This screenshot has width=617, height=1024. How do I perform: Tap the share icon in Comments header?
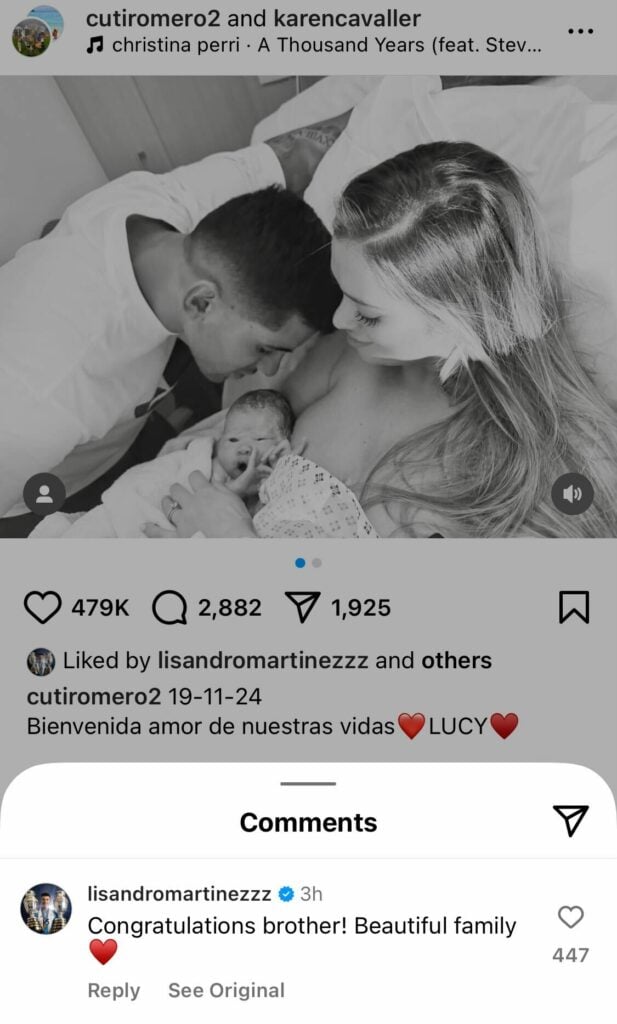click(571, 820)
